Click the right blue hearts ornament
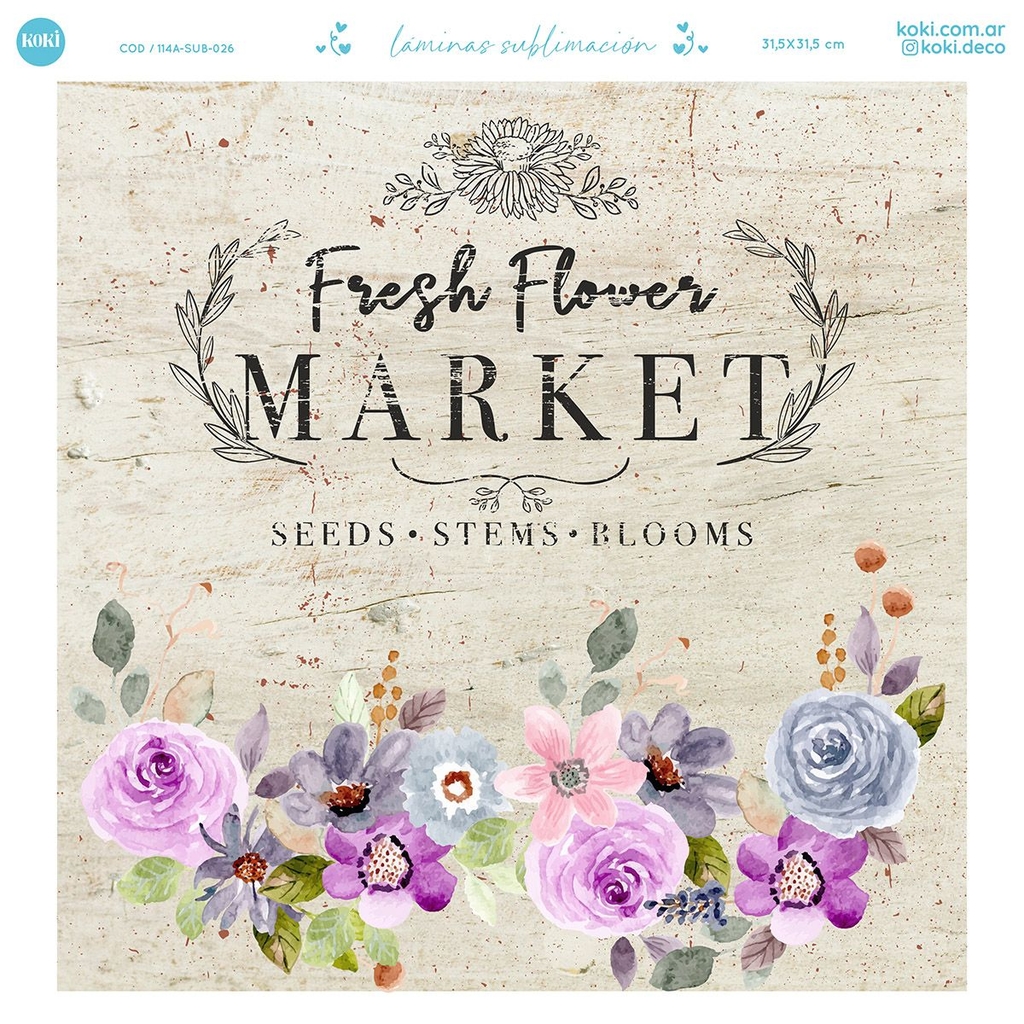 click(690, 39)
